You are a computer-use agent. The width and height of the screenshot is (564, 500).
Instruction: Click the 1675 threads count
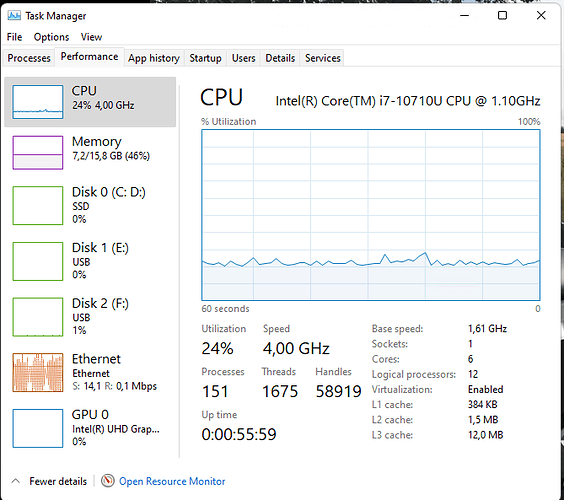click(280, 391)
